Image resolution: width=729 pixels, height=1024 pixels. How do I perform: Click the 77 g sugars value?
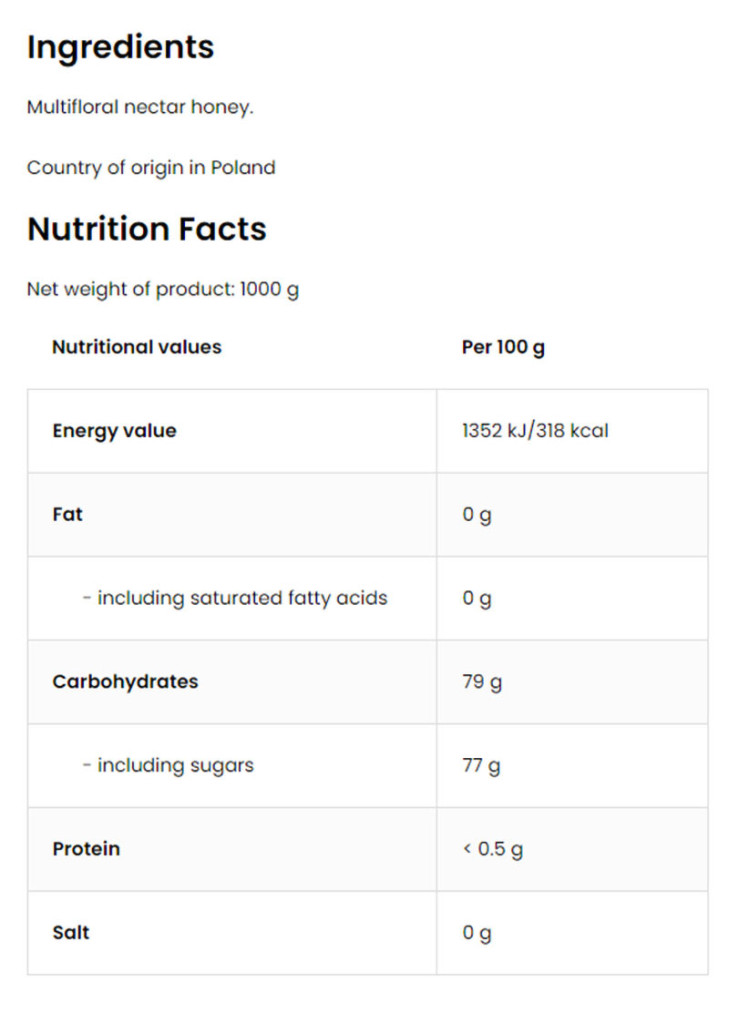(x=481, y=765)
